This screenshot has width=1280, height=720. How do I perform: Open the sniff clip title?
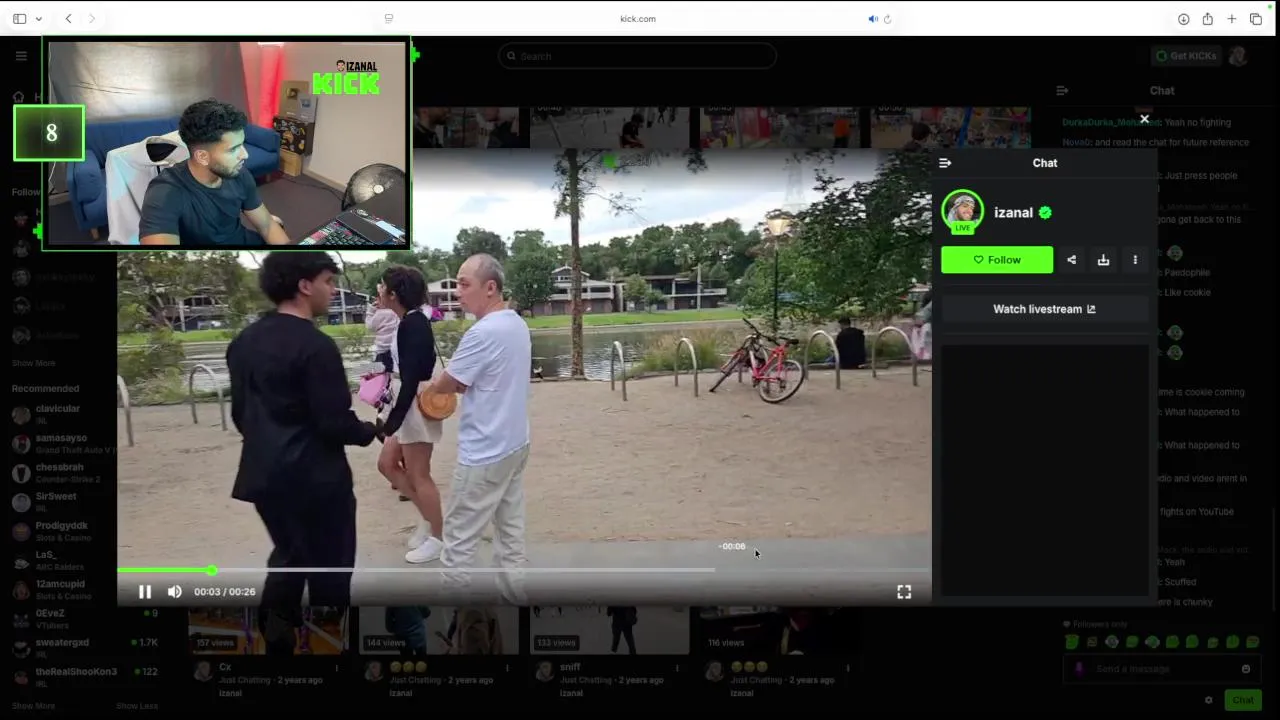tap(570, 667)
